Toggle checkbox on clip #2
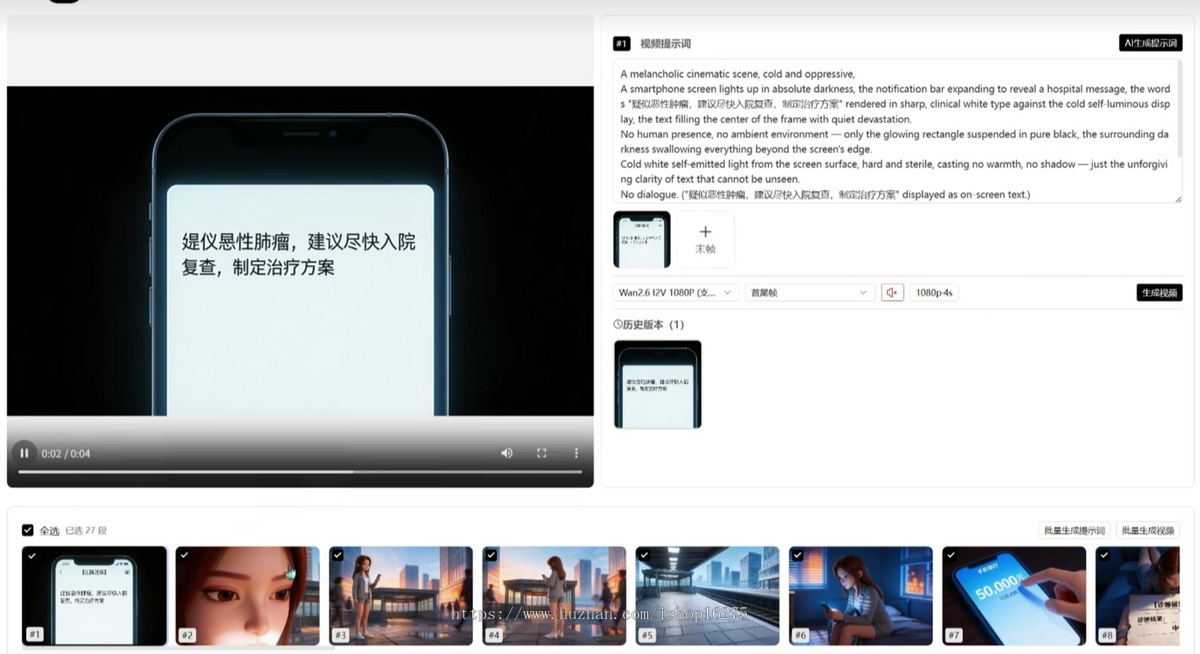This screenshot has height=654, width=1200. pos(185,555)
